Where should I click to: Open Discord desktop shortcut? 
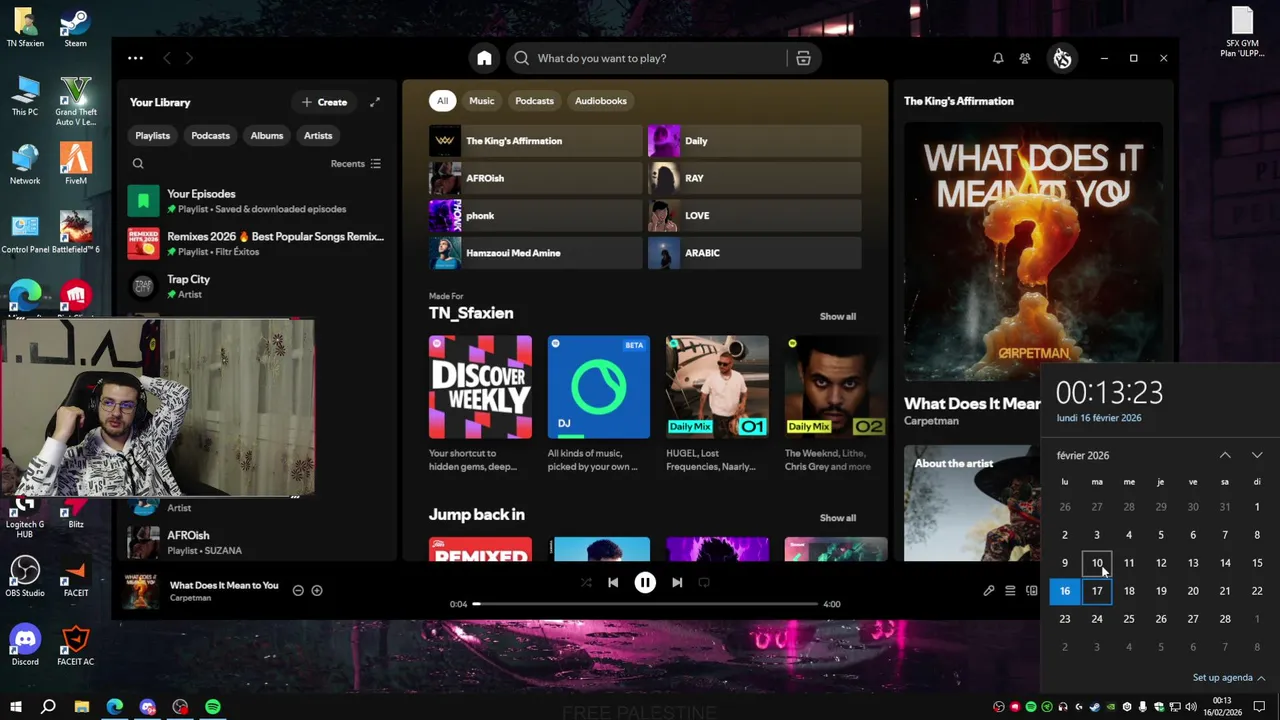click(25, 646)
